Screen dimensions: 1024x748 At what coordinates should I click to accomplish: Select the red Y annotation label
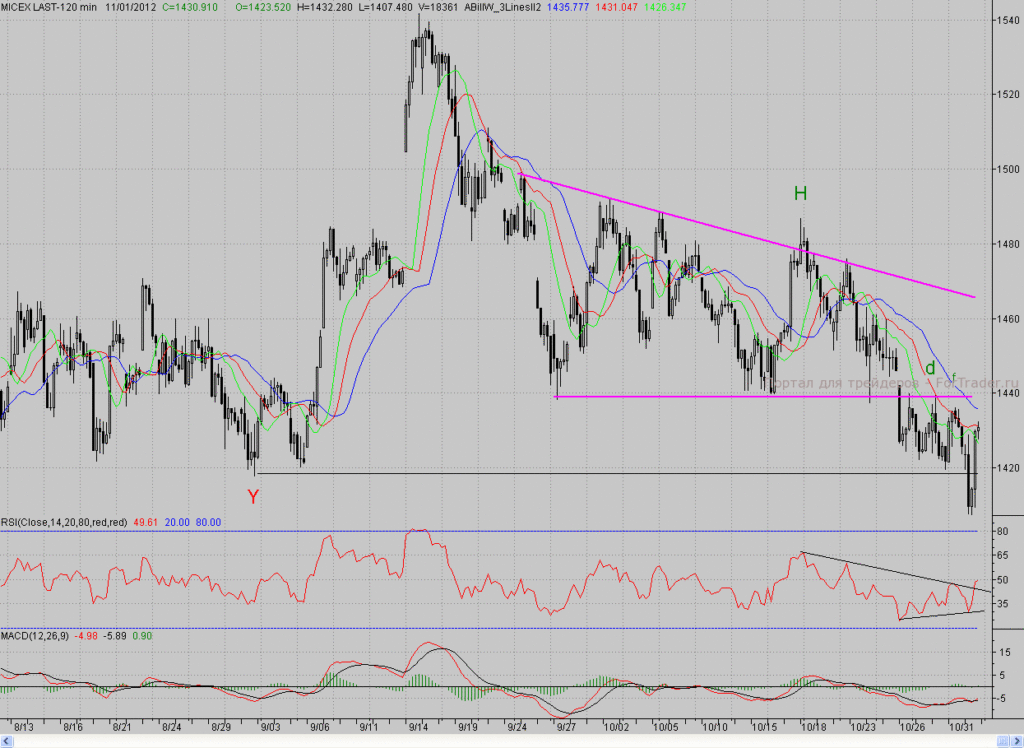pos(253,497)
